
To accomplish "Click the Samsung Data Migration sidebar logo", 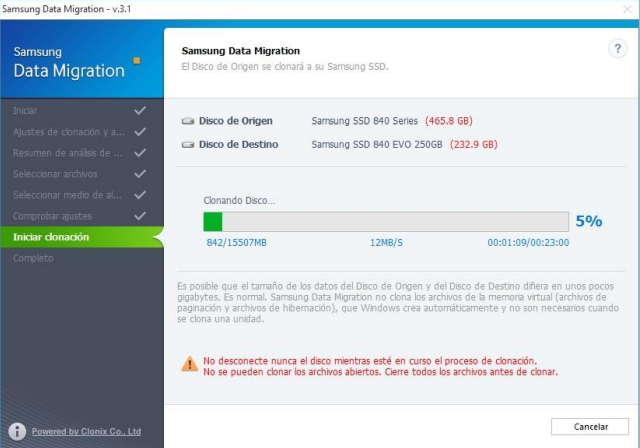I will tap(69, 62).
